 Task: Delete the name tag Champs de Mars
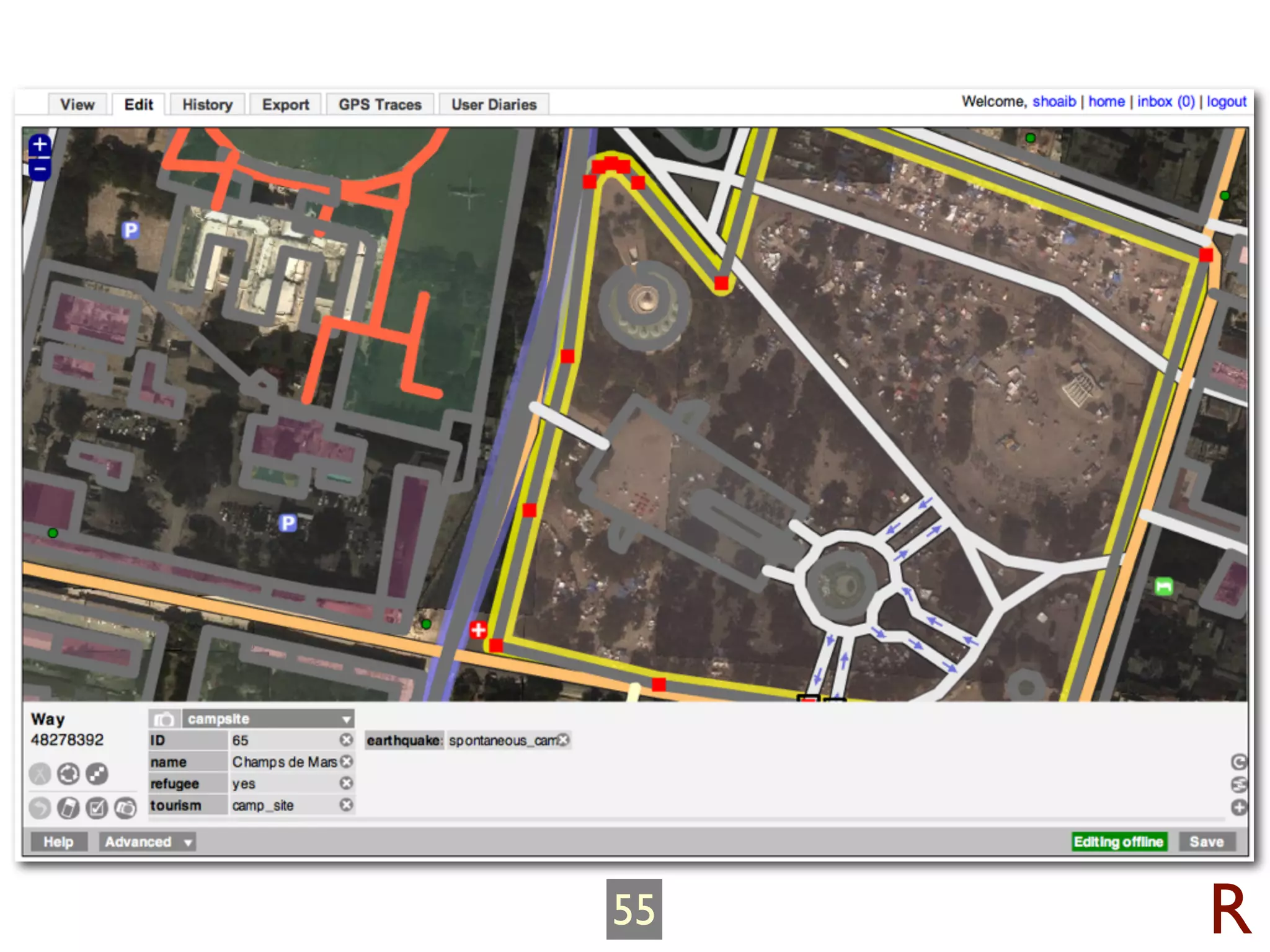click(x=346, y=762)
